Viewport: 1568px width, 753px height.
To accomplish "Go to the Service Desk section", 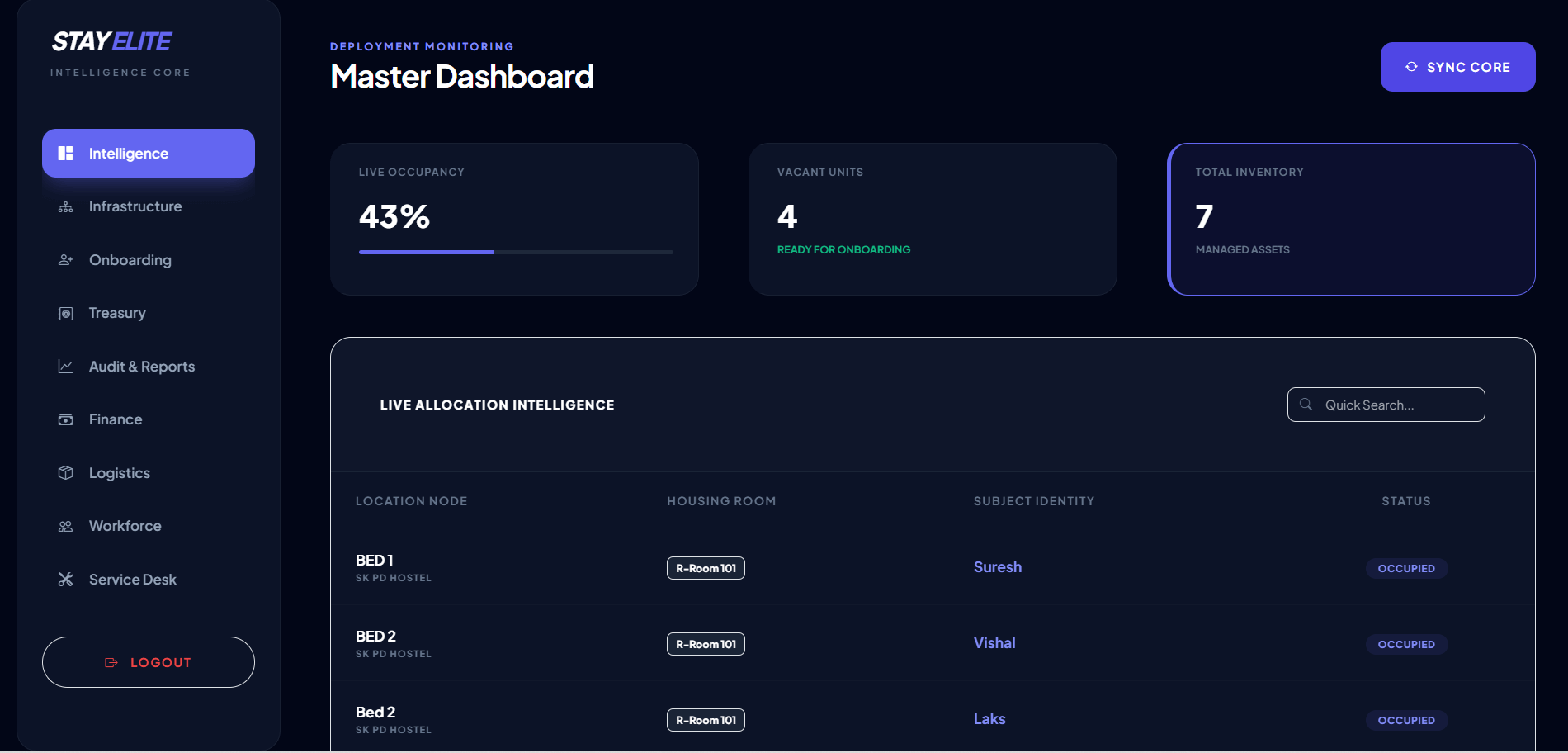I will click(x=133, y=580).
